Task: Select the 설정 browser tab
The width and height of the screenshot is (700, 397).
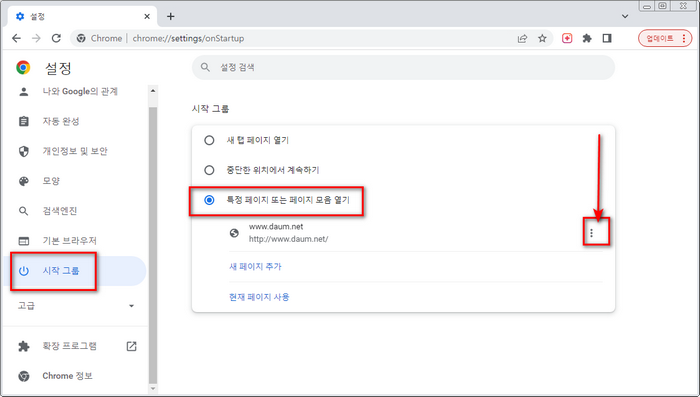Action: (83, 17)
